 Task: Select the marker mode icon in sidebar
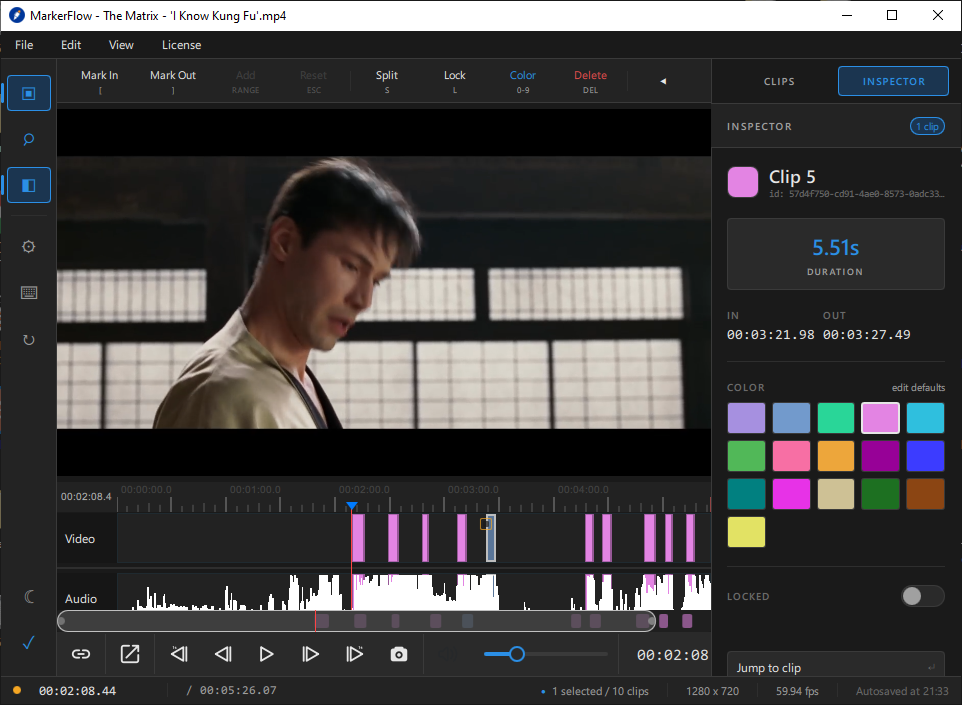pyautogui.click(x=29, y=93)
